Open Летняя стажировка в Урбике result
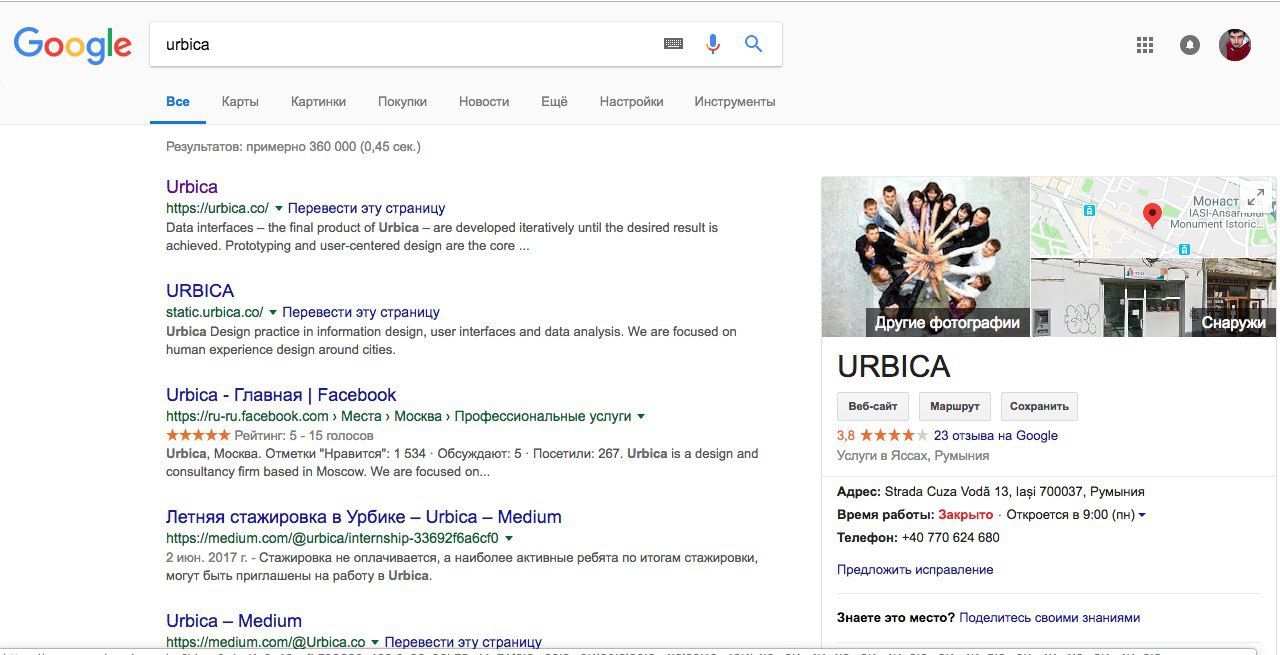1280x655 pixels. [364, 517]
